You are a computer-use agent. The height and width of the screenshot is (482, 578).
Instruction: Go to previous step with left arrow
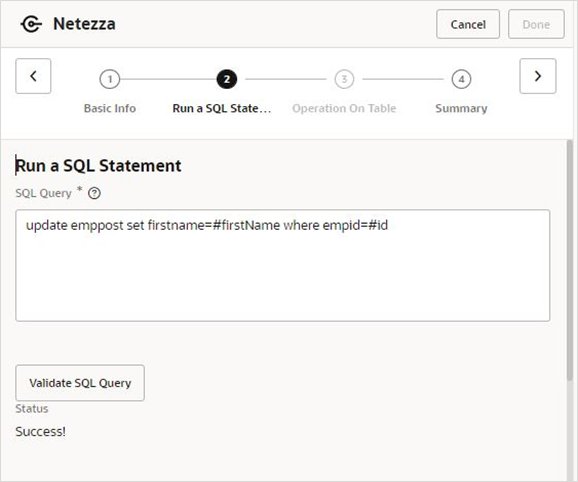pyautogui.click(x=33, y=76)
